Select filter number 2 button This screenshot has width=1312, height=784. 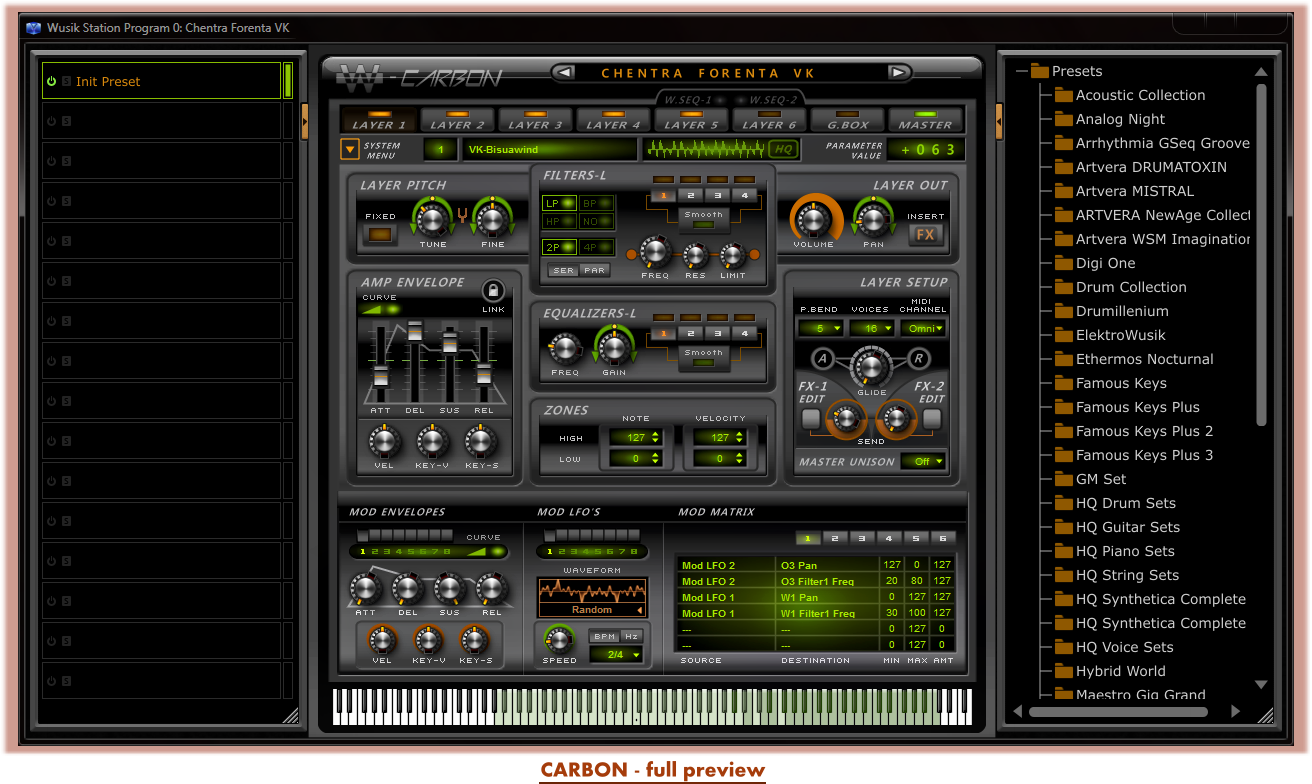pyautogui.click(x=690, y=195)
